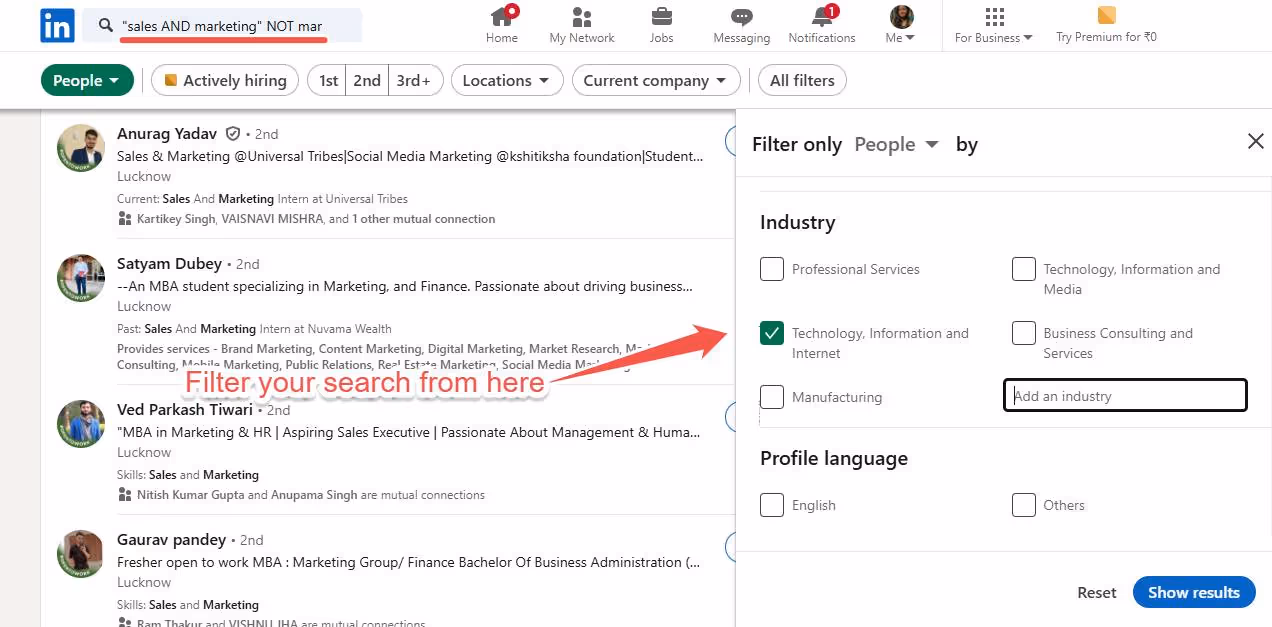Reset all search filters
The width and height of the screenshot is (1272, 627).
tap(1096, 592)
